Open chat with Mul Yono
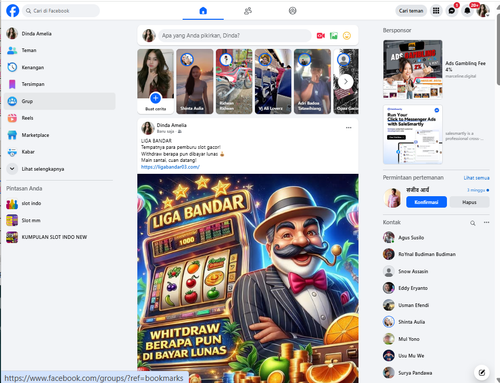Viewport: 500px width, 383px height. click(x=436, y=339)
